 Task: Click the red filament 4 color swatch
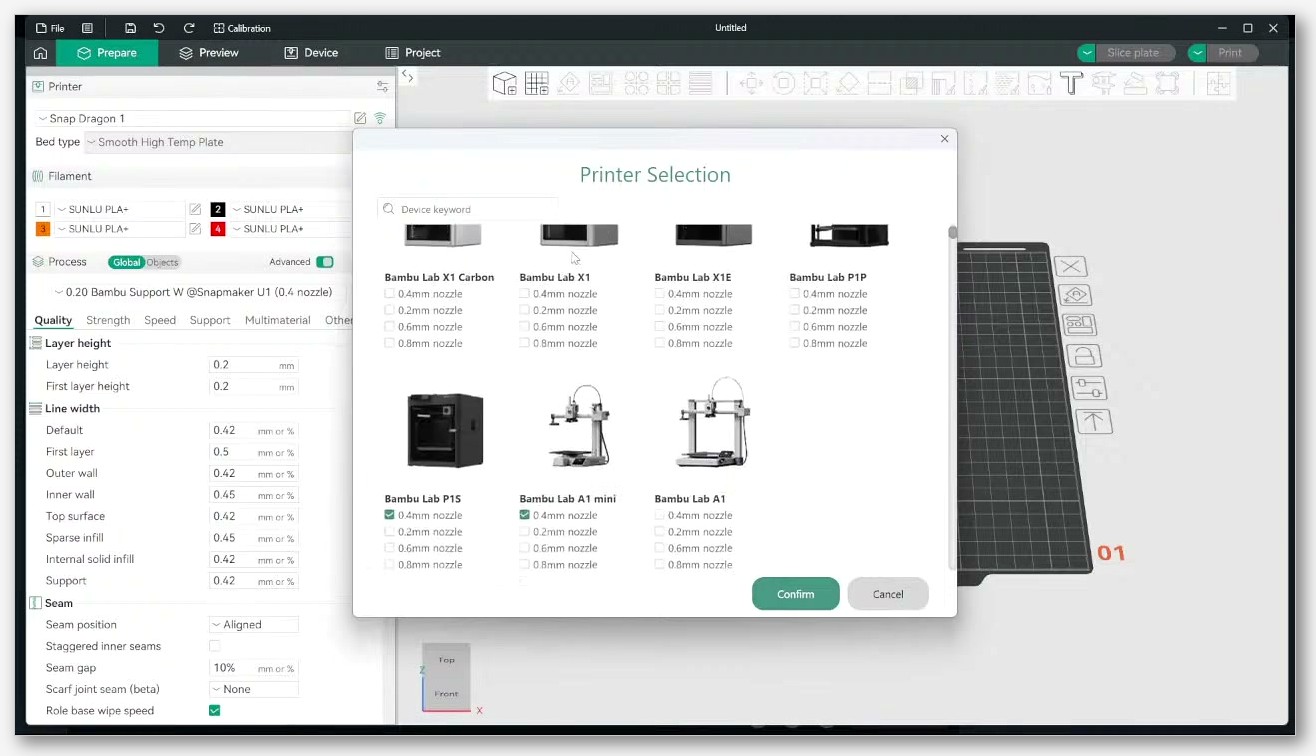click(x=218, y=229)
